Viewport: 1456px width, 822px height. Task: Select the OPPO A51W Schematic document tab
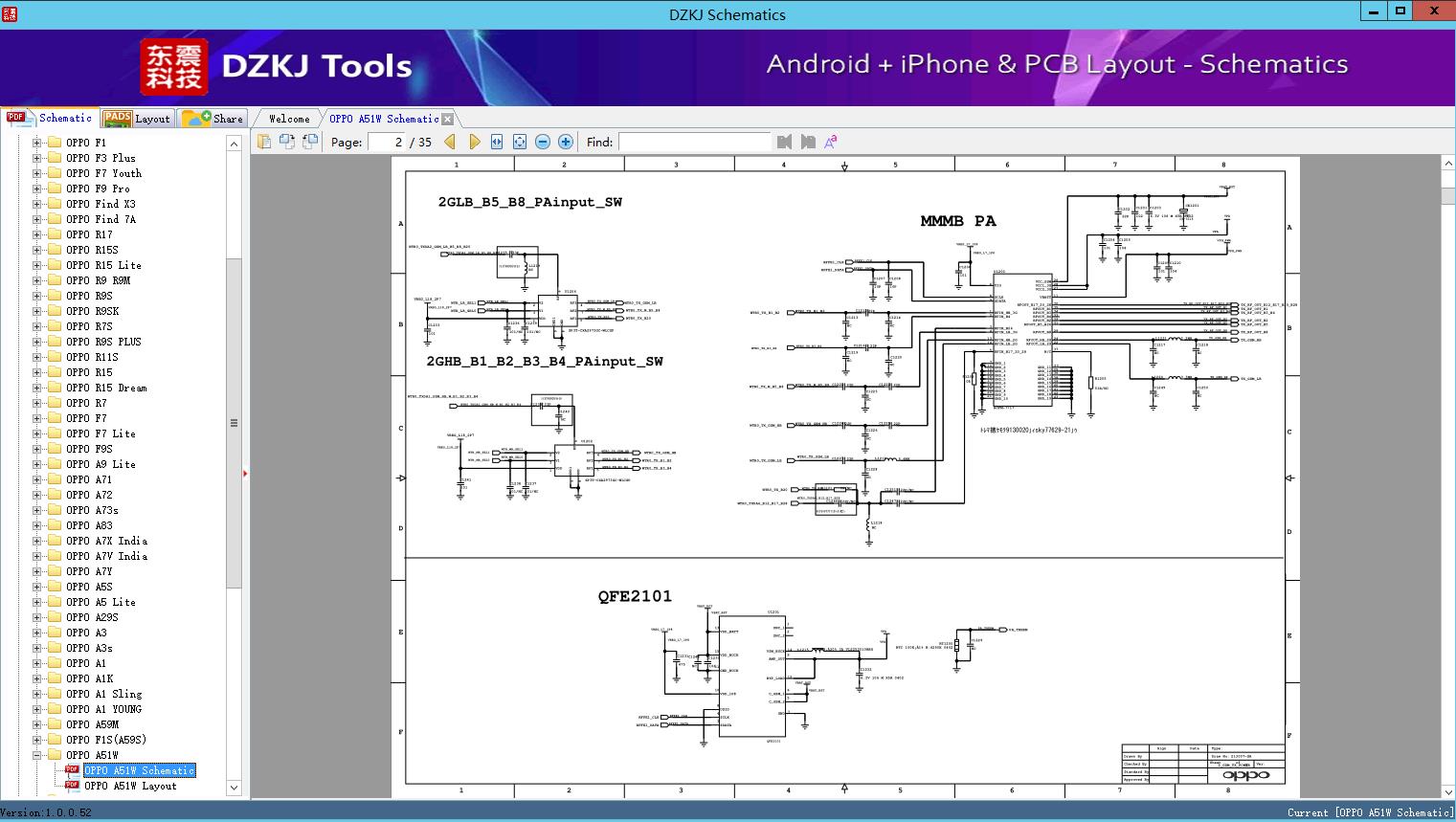384,119
